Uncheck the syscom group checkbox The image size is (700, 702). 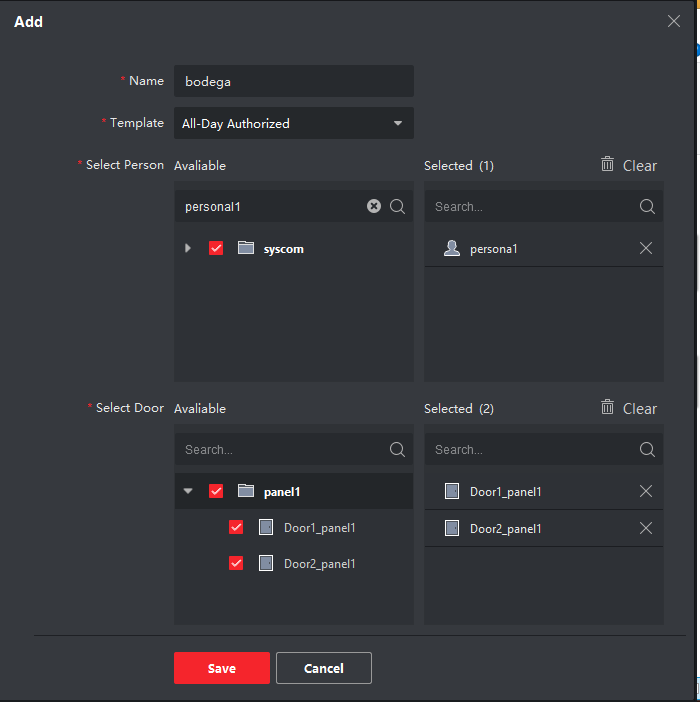(x=216, y=248)
